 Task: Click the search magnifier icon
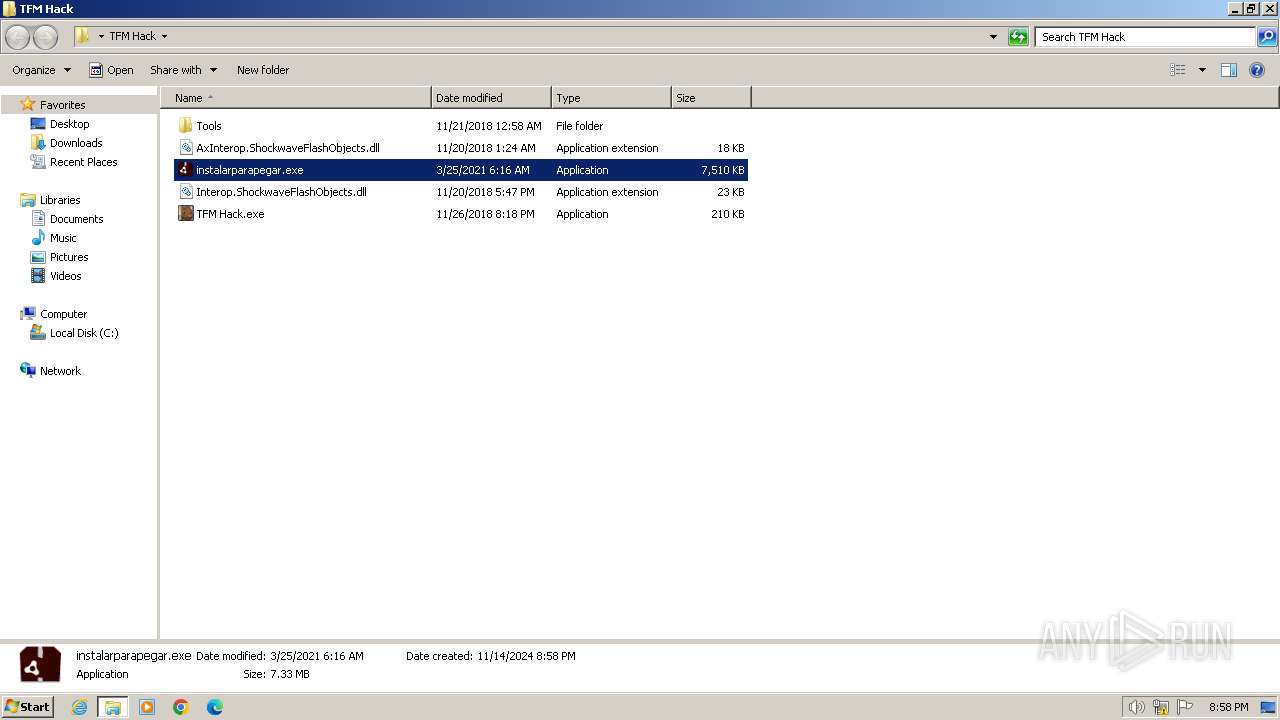click(1267, 37)
